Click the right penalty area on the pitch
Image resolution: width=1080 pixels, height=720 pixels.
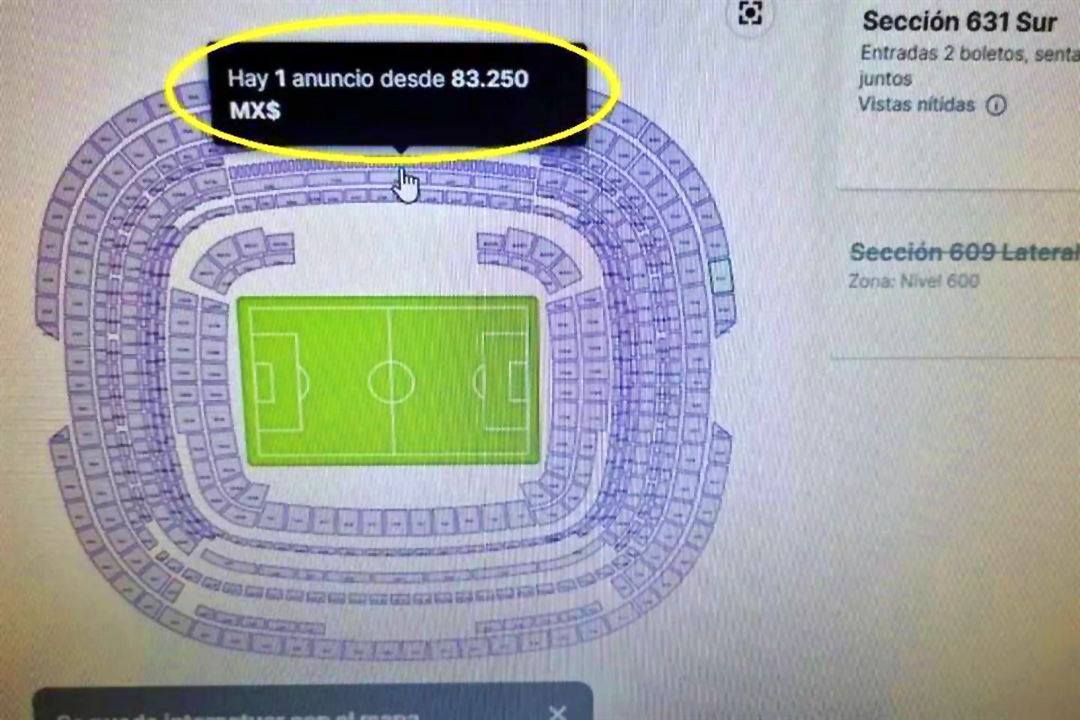507,381
